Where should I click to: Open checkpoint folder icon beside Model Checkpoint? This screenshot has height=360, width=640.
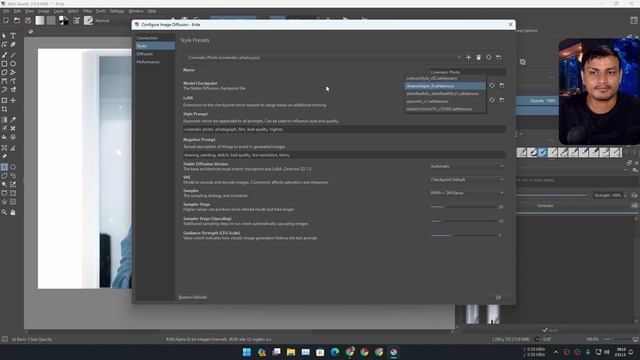pyautogui.click(x=502, y=85)
